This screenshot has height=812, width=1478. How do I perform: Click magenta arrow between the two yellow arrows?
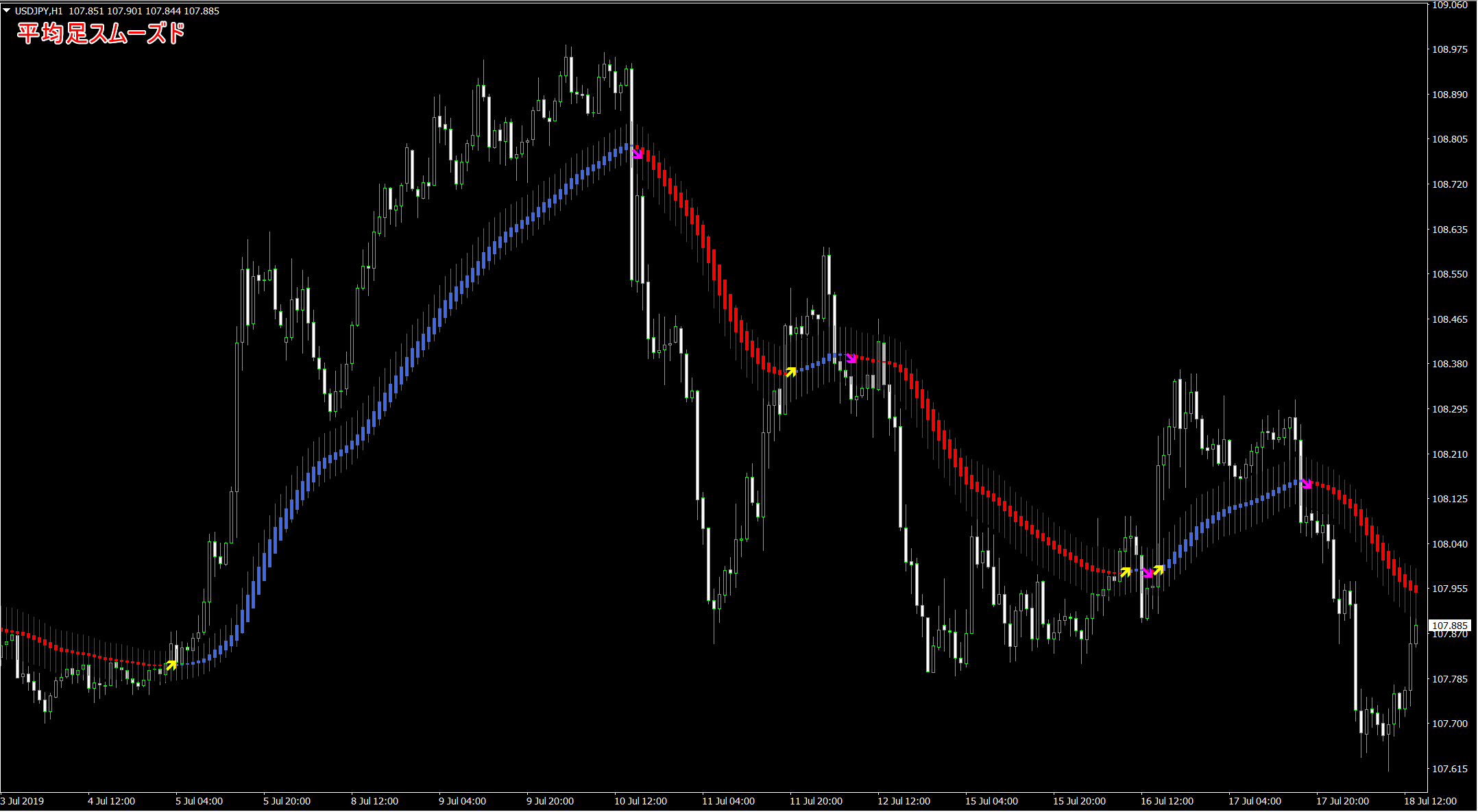1148,573
